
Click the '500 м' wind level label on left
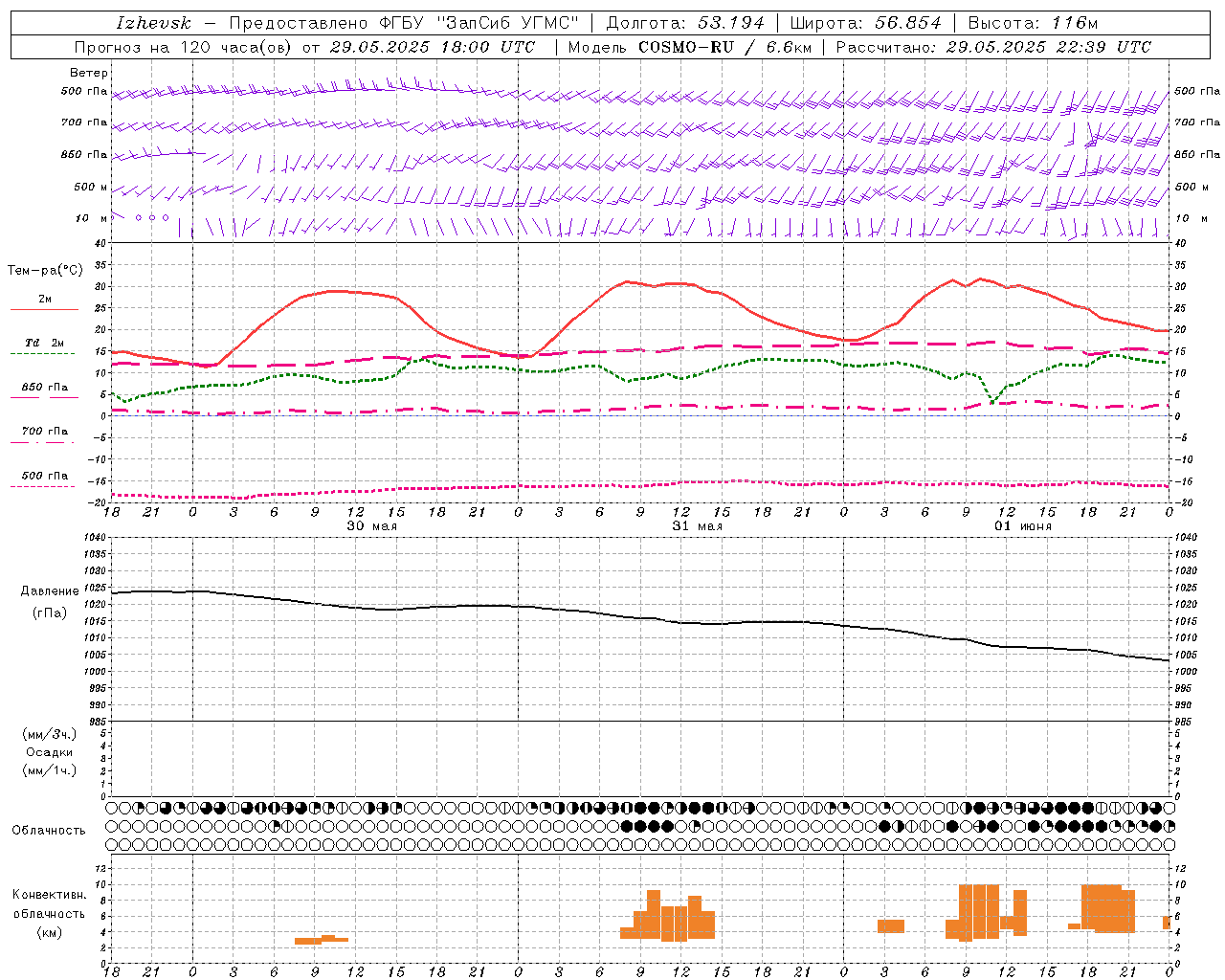pyautogui.click(x=91, y=187)
